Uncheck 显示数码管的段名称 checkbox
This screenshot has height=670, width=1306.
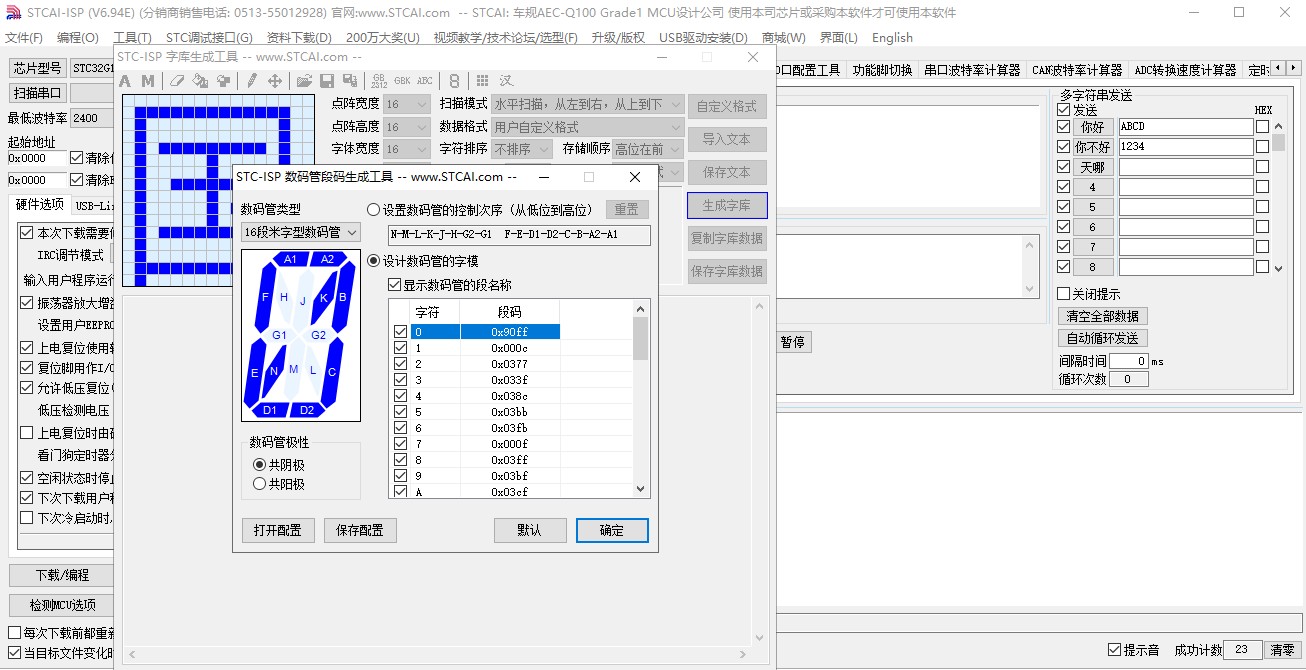point(395,285)
